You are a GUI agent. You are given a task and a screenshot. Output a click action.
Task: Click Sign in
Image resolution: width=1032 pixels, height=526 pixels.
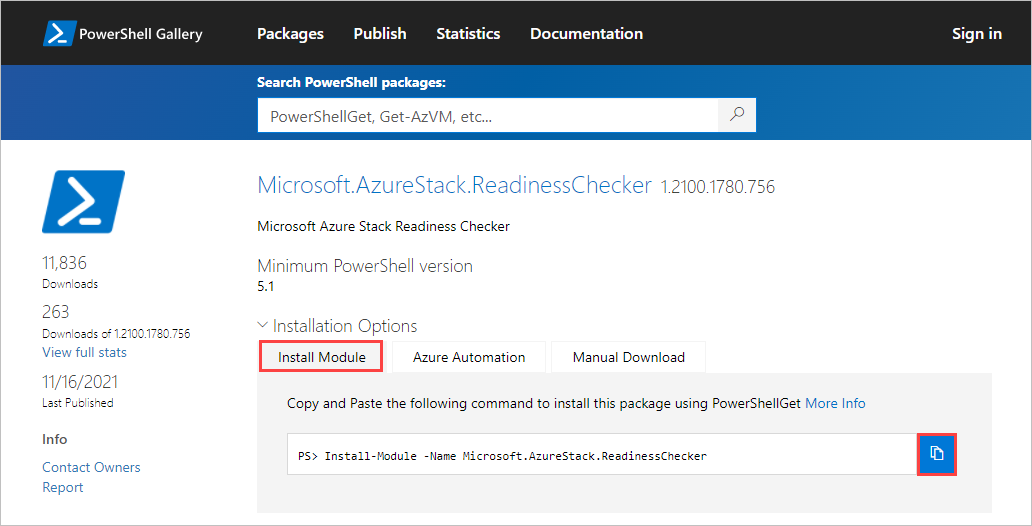(x=976, y=33)
